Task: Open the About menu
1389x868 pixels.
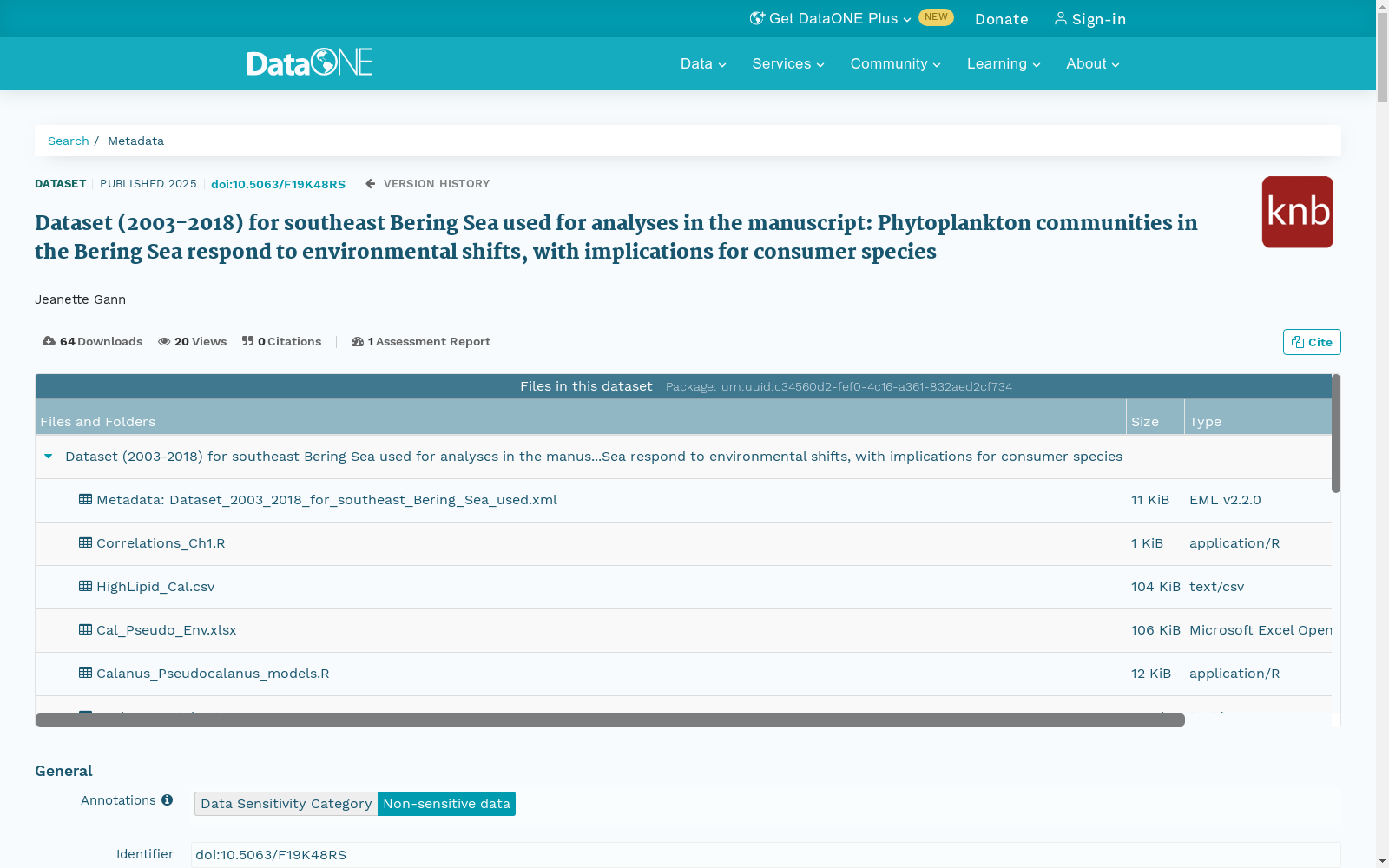Action: click(1093, 63)
